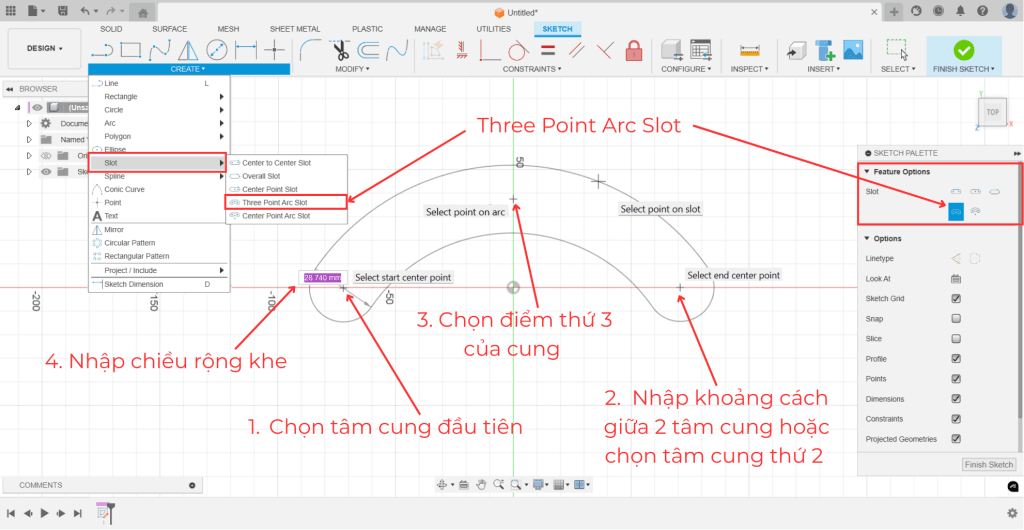Open the DESIGN workspace dropdown
Image resolution: width=1024 pixels, height=530 pixels.
(x=44, y=48)
